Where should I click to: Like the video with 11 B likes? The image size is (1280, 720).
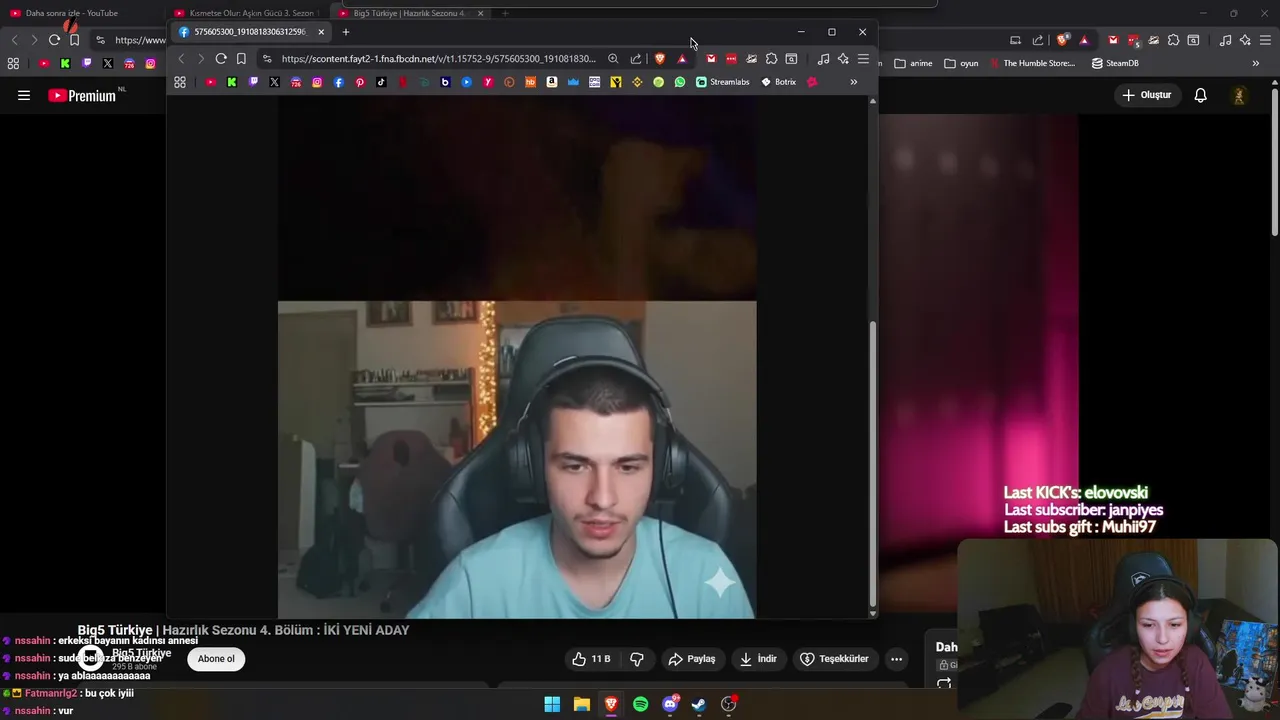591,659
